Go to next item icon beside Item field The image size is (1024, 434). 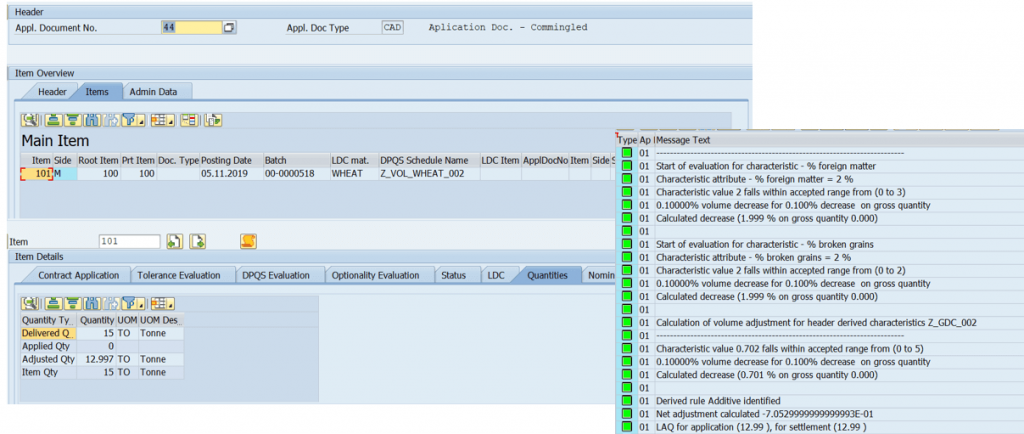click(x=198, y=241)
